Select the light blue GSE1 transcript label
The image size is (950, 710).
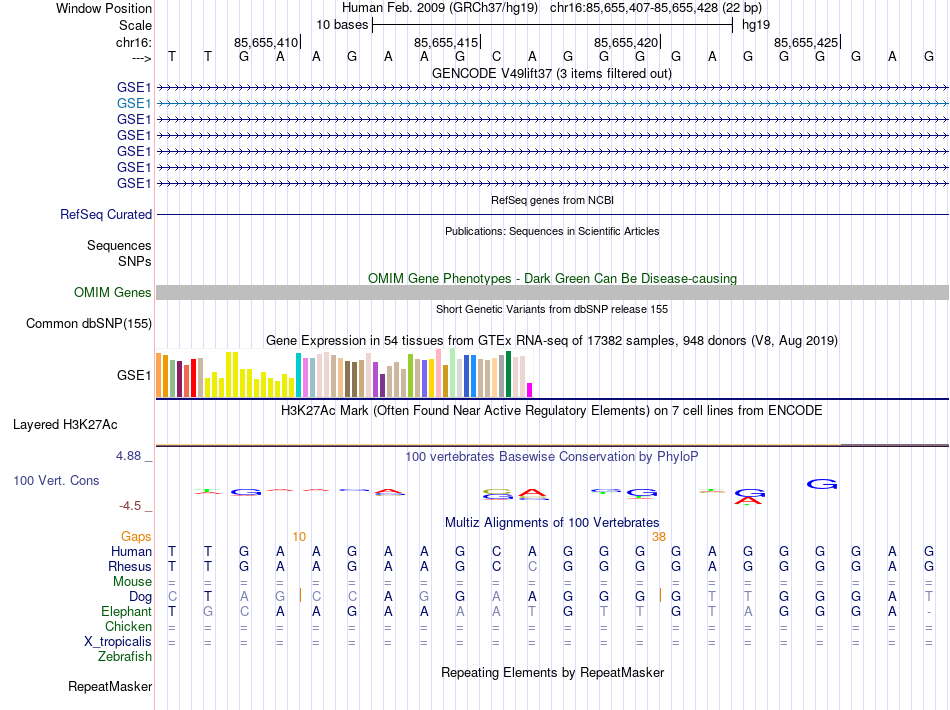(134, 102)
